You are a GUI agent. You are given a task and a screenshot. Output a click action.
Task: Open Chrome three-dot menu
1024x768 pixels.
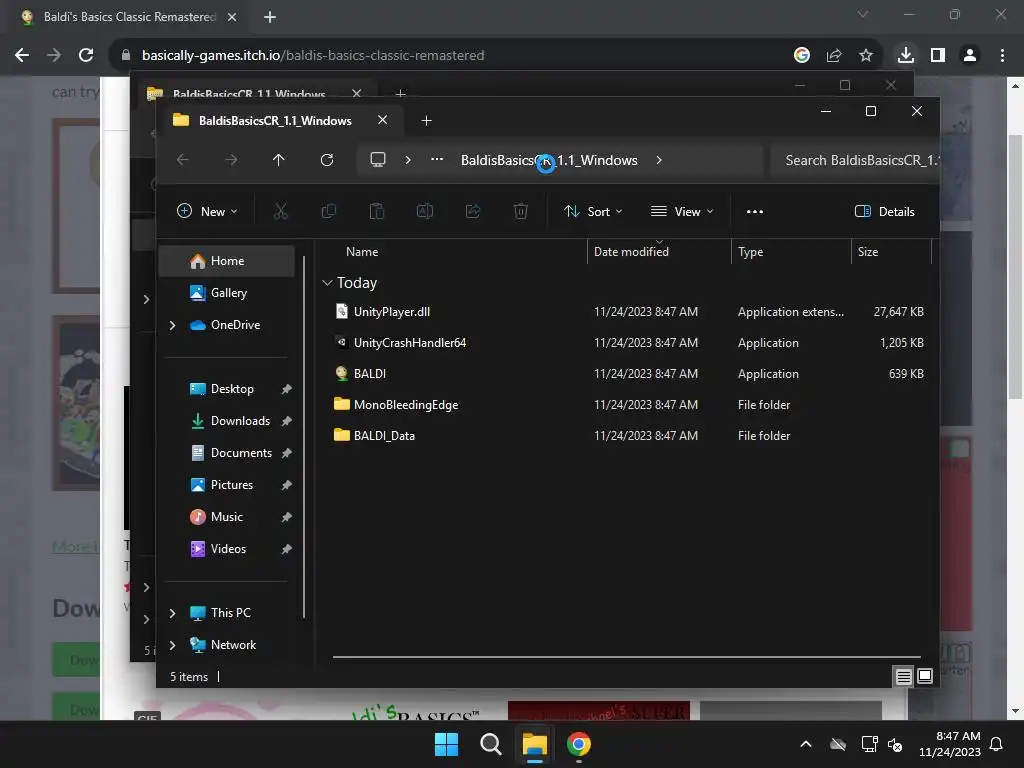1002,56
